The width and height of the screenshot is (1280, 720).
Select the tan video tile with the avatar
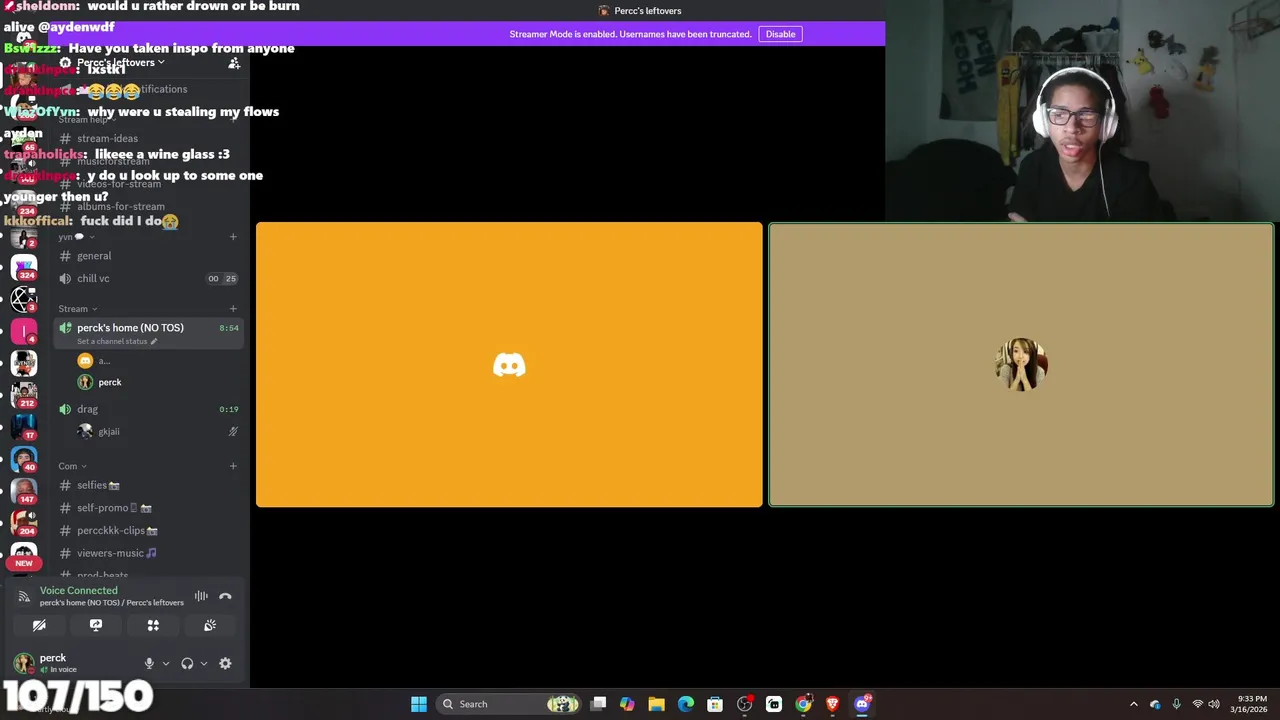[1021, 365]
